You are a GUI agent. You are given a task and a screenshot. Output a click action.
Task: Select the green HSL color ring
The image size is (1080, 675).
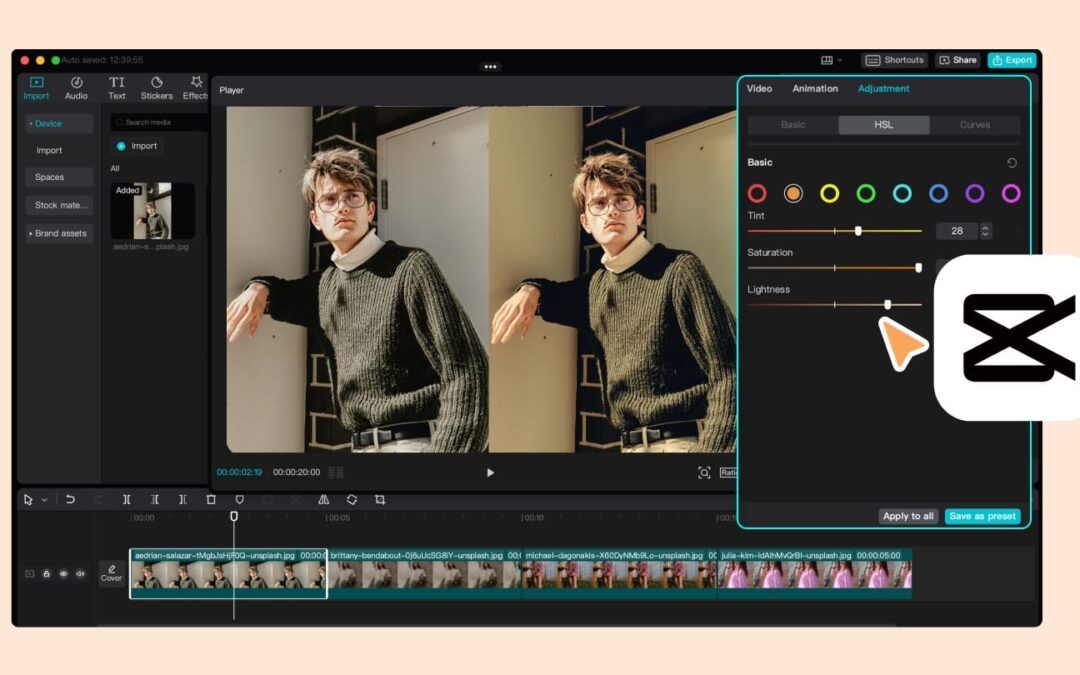866,194
